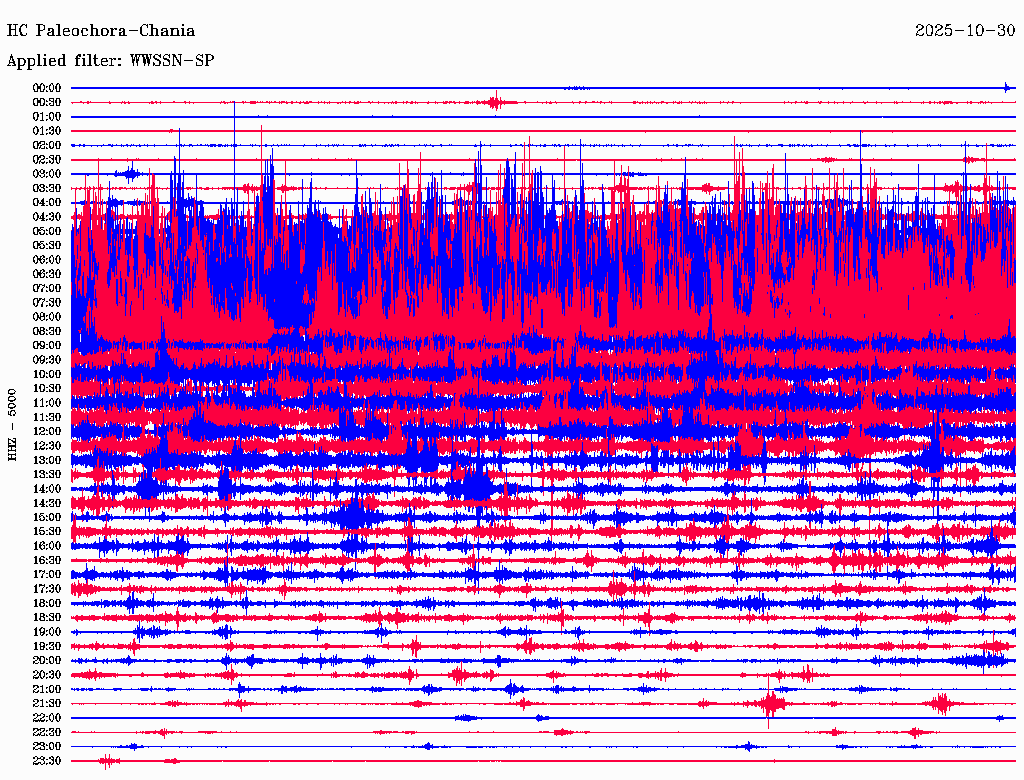Screen dimensions: 1024x780
Task: Select the 20:30 time label
Action: tap(47, 675)
